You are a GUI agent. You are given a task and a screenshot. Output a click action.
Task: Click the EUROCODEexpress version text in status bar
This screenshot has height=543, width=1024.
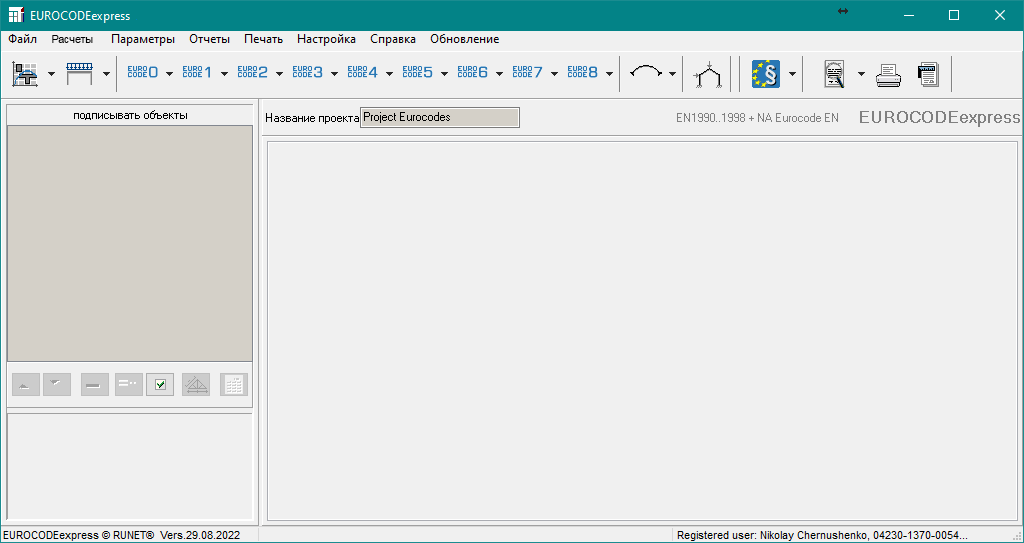(x=121, y=535)
